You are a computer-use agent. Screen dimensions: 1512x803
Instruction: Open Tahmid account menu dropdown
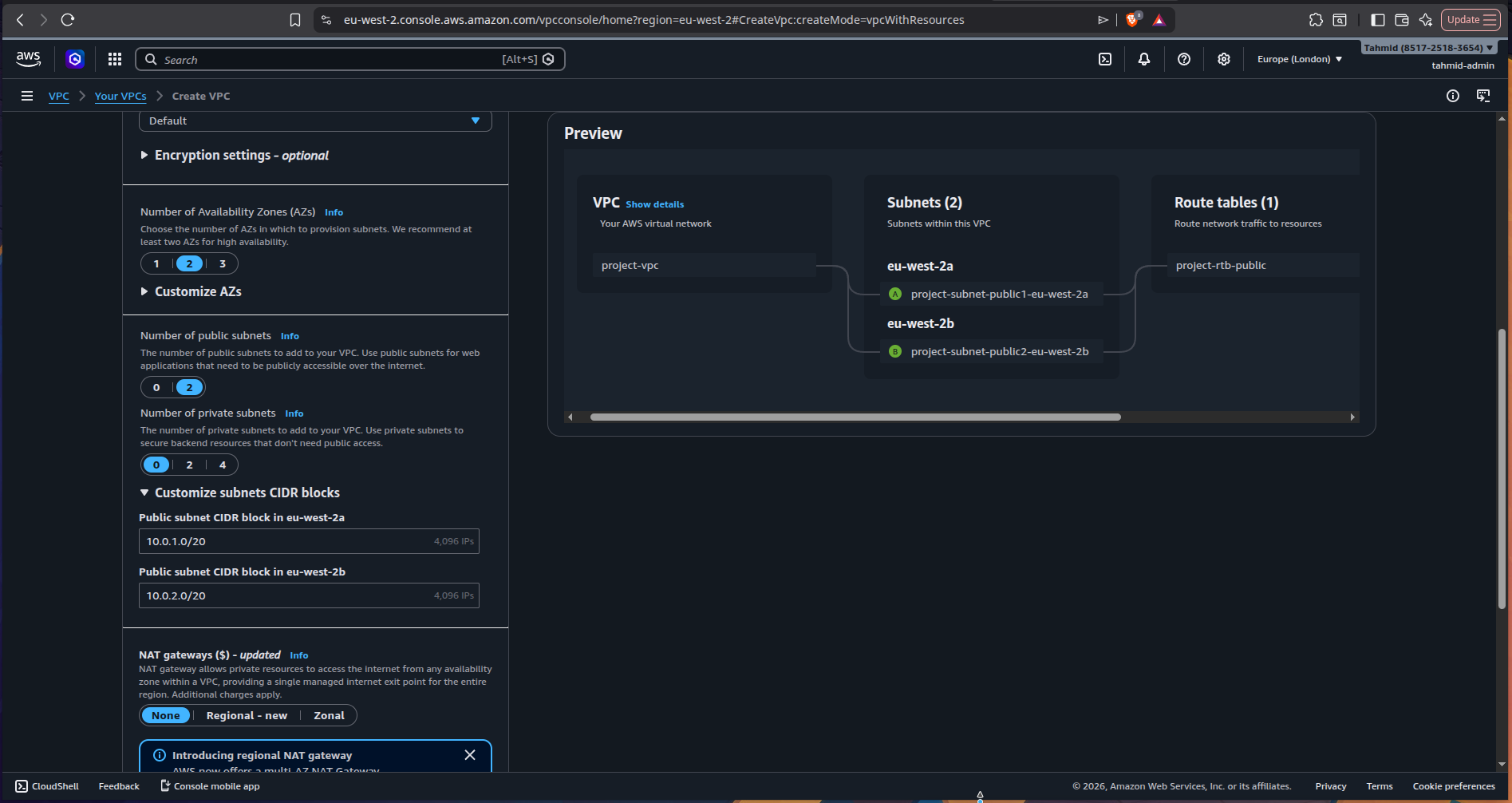coord(1428,48)
